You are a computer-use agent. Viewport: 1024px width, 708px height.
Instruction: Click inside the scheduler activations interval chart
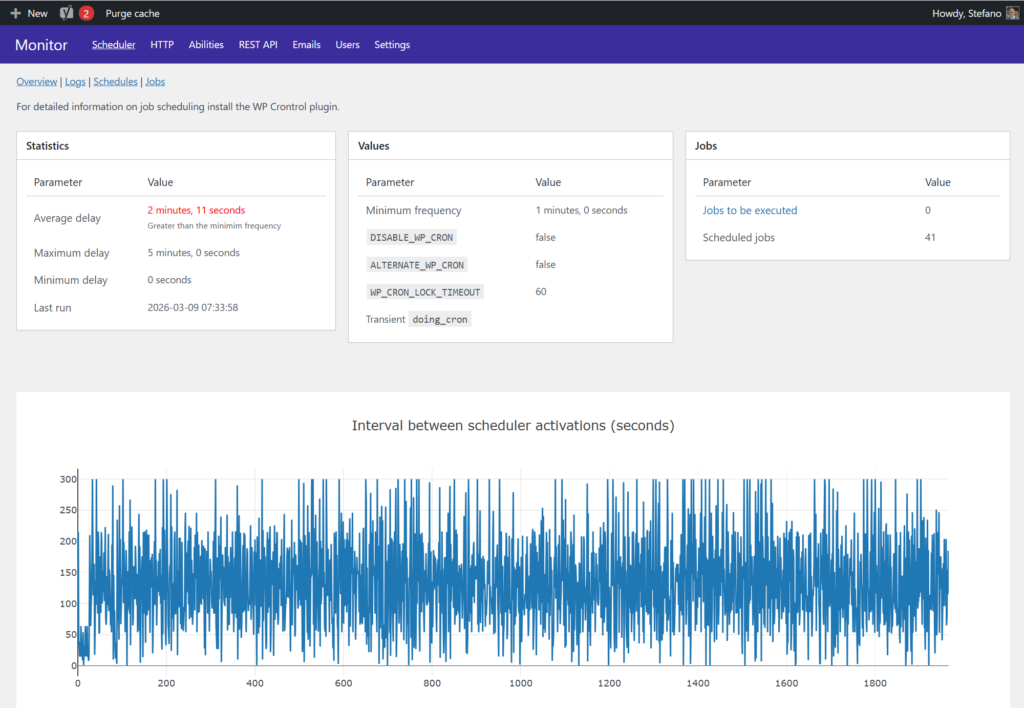click(x=512, y=570)
